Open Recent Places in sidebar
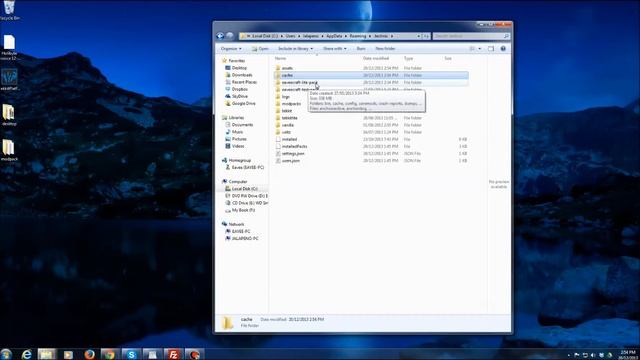Screen dimensions: 640x360 [244, 82]
